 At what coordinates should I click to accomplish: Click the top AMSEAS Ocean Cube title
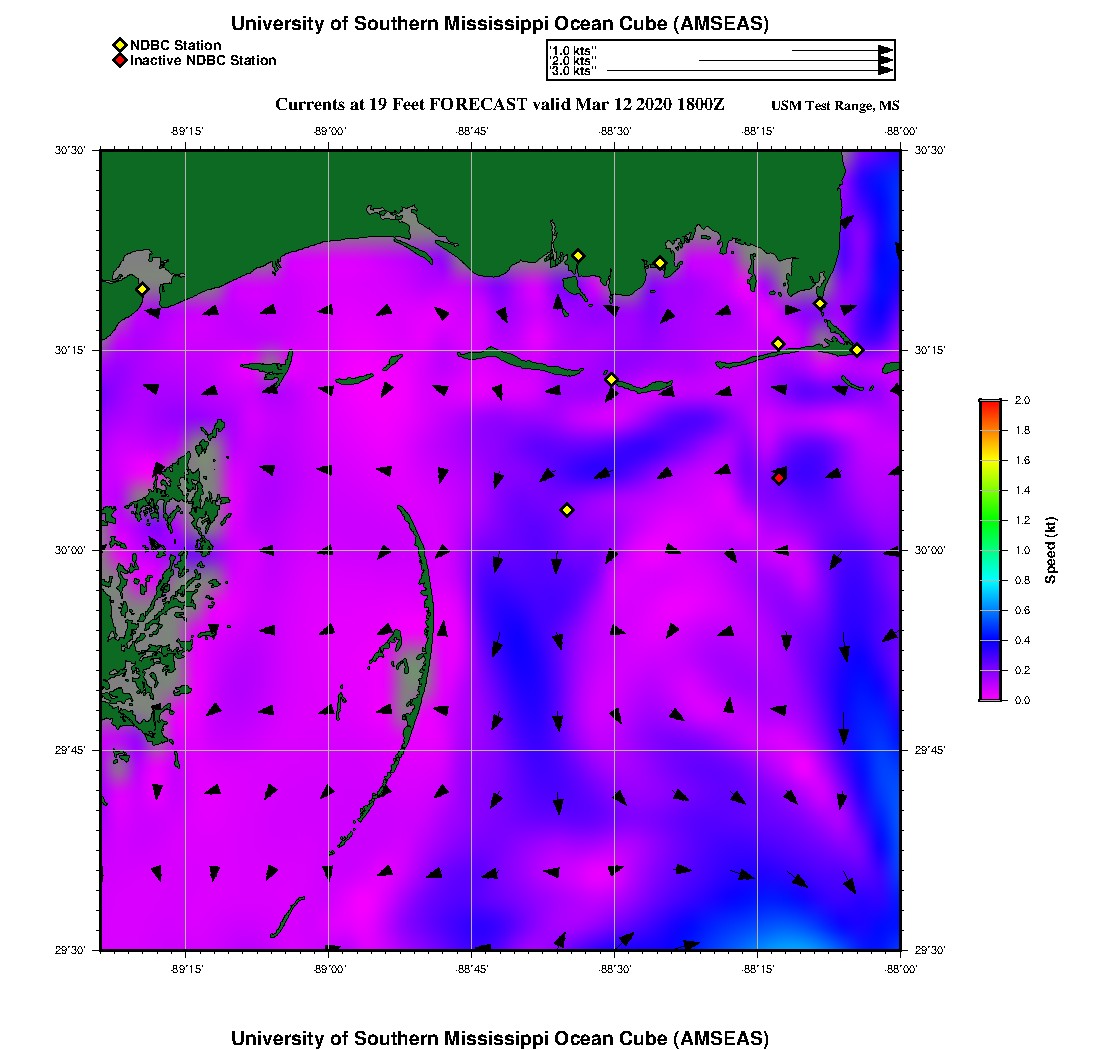pos(500,24)
